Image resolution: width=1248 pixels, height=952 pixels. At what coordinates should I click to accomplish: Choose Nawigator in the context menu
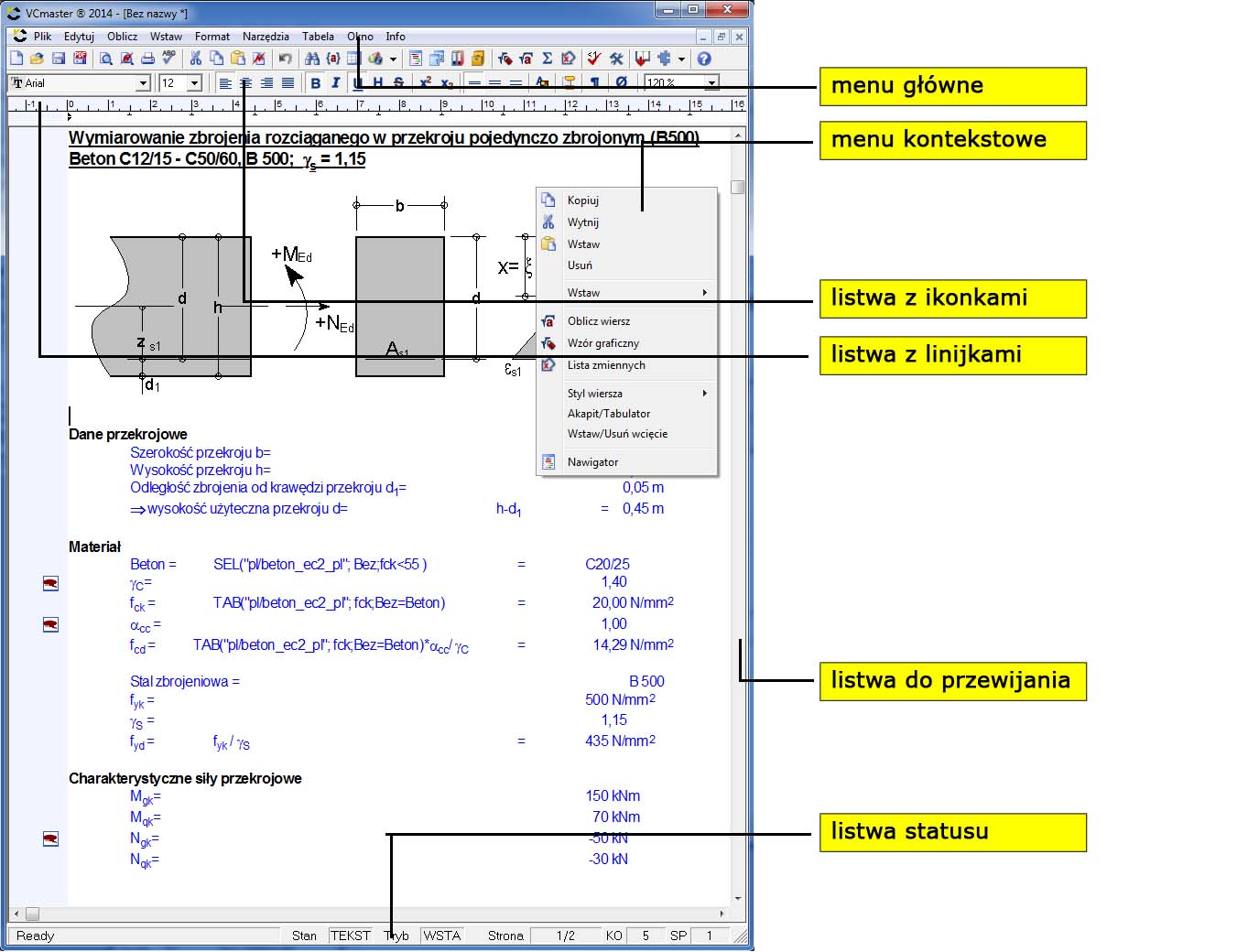(x=592, y=462)
